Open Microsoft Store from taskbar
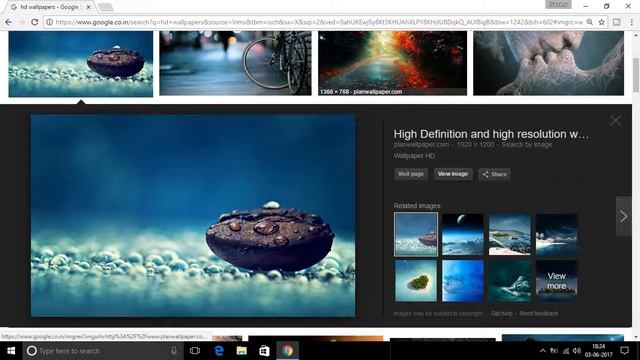The image size is (640, 360). click(264, 351)
